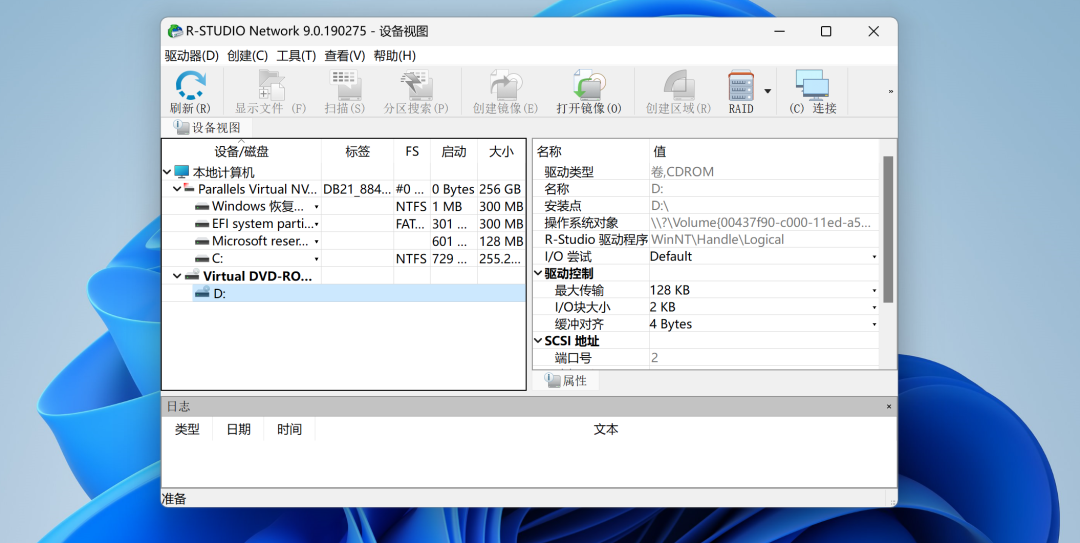Click the 大小 column header
Screen dimensions: 1080x543
click(x=501, y=152)
